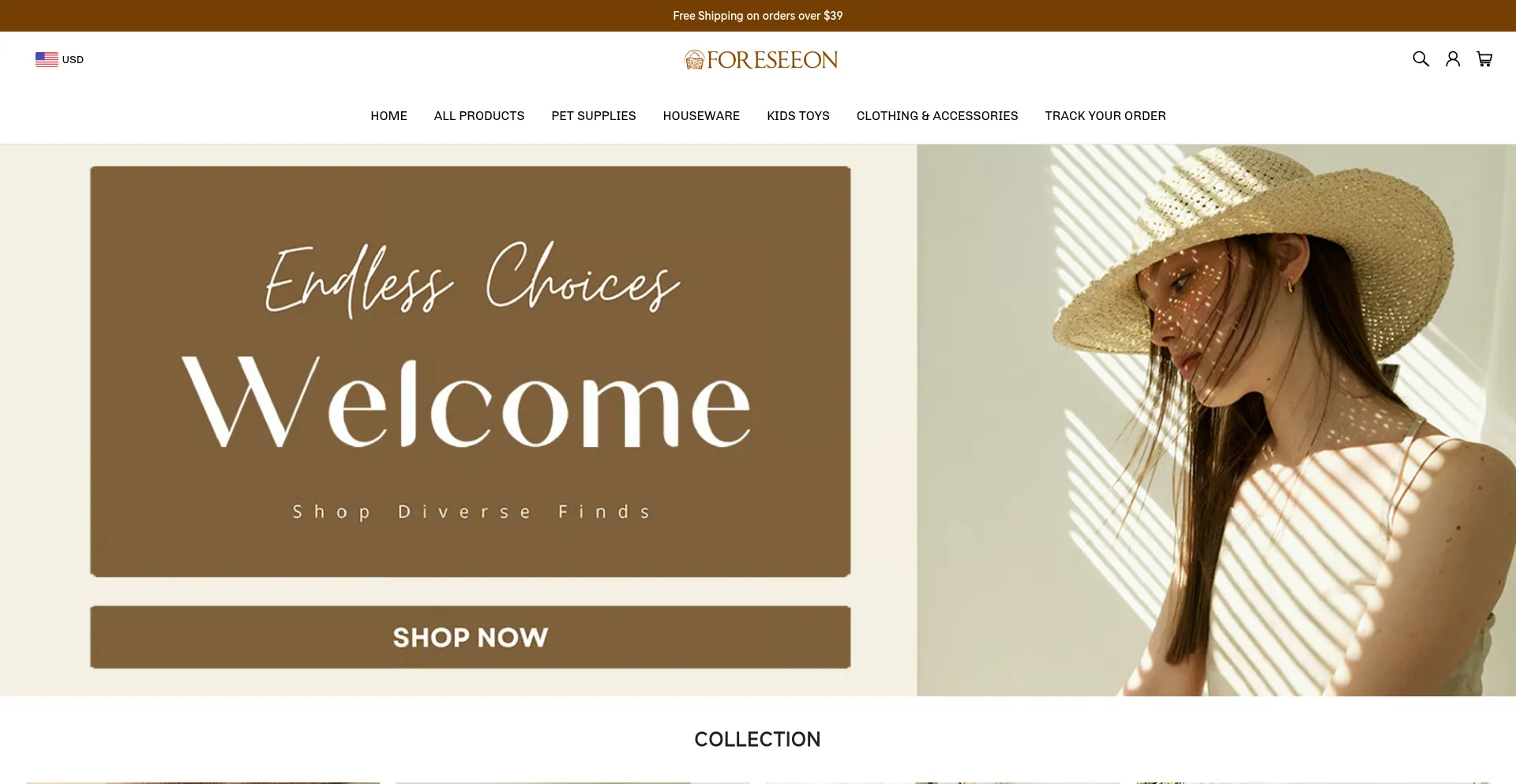This screenshot has width=1516, height=784.
Task: Open the user account icon
Action: (x=1453, y=59)
